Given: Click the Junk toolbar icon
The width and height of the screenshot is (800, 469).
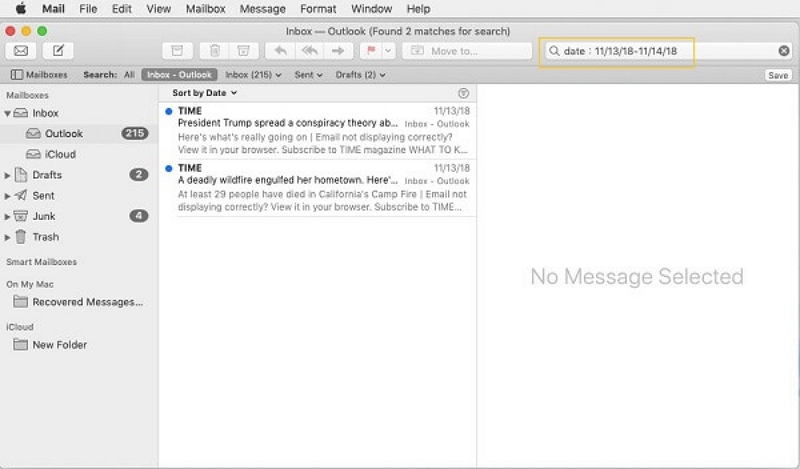Looking at the screenshot, I should (x=243, y=51).
